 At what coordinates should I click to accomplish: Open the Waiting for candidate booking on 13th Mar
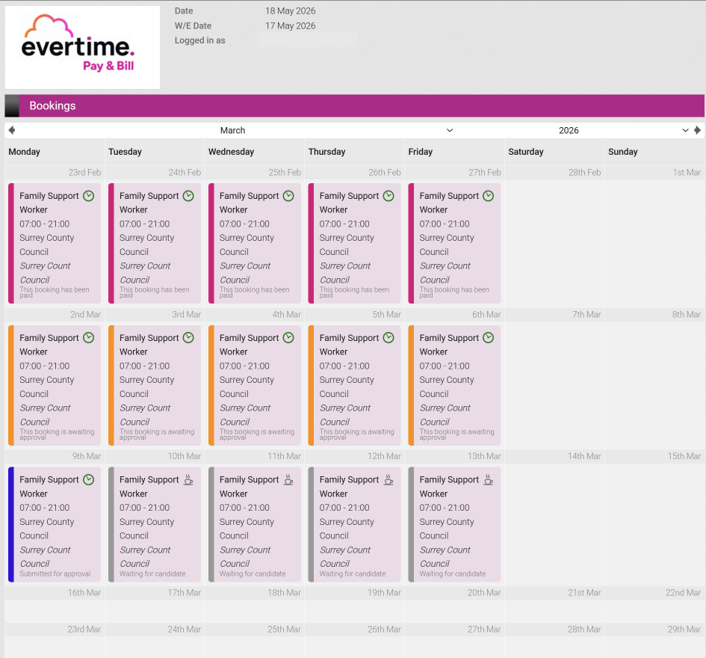[x=454, y=524]
